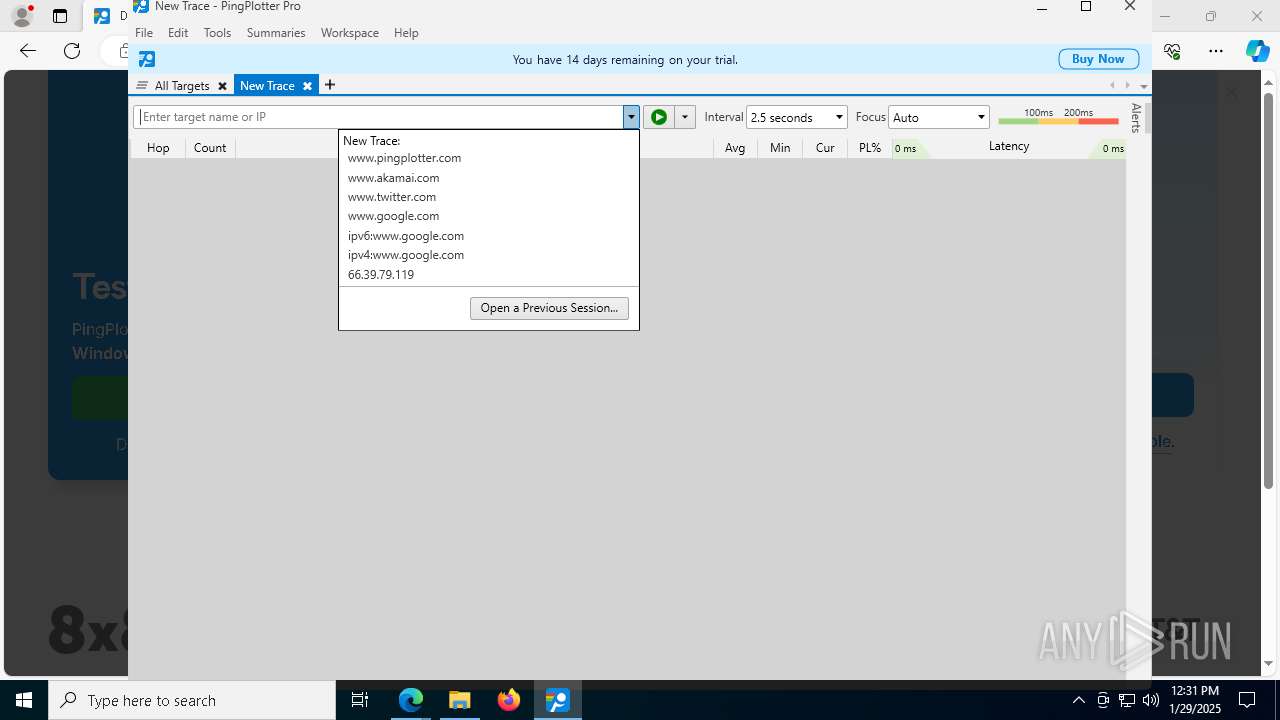Screen dimensions: 1280x720
Task: Open Task View on the taskbar
Action: pos(360,700)
